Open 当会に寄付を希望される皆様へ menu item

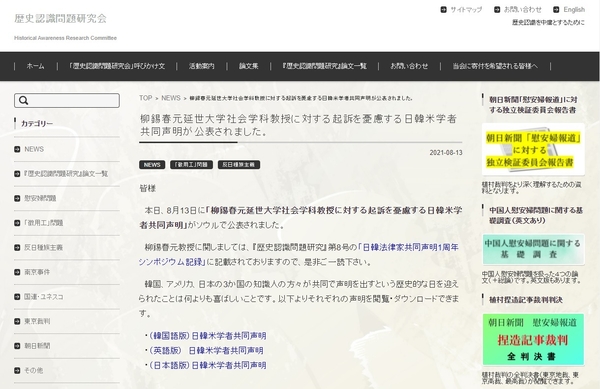pos(495,66)
